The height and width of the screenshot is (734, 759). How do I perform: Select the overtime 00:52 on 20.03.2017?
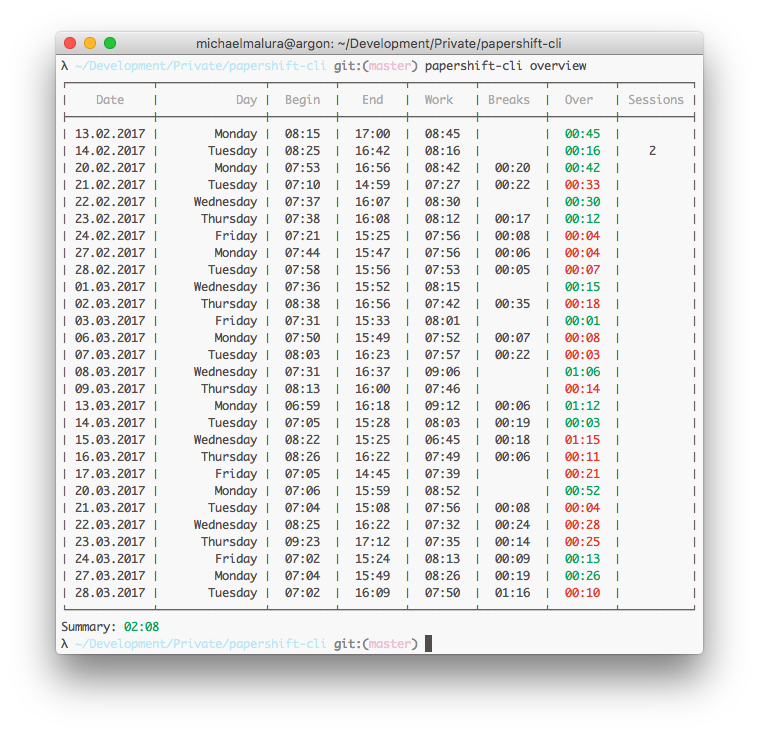coord(582,490)
